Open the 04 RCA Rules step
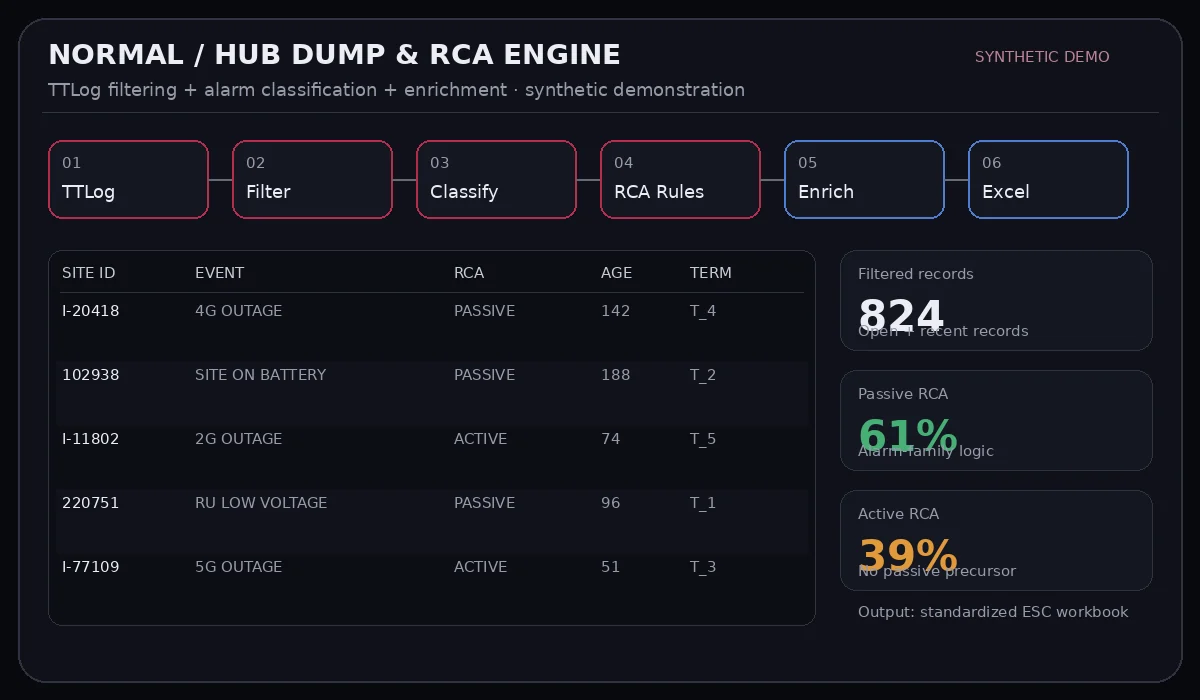 (x=680, y=179)
